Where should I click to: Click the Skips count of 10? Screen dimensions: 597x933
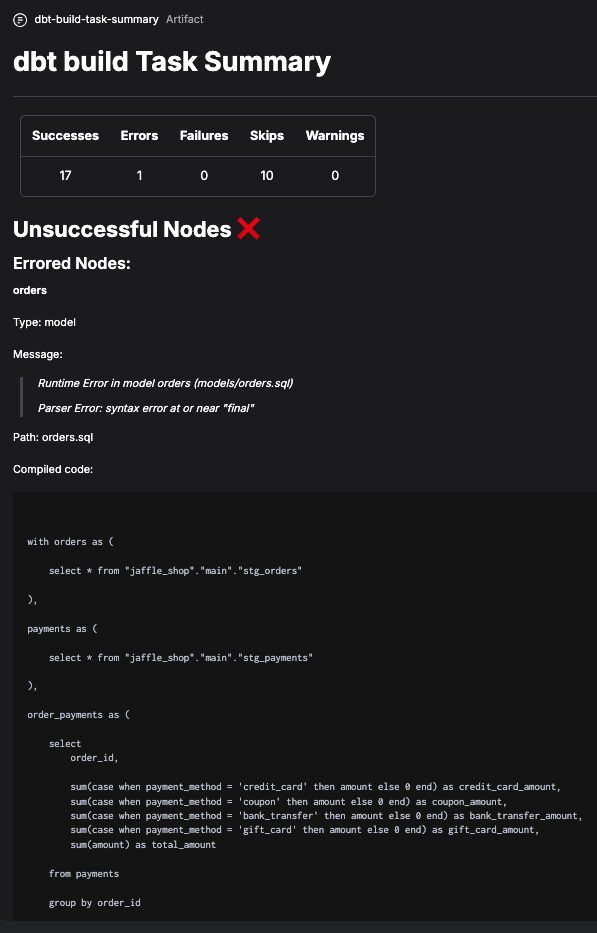267,176
